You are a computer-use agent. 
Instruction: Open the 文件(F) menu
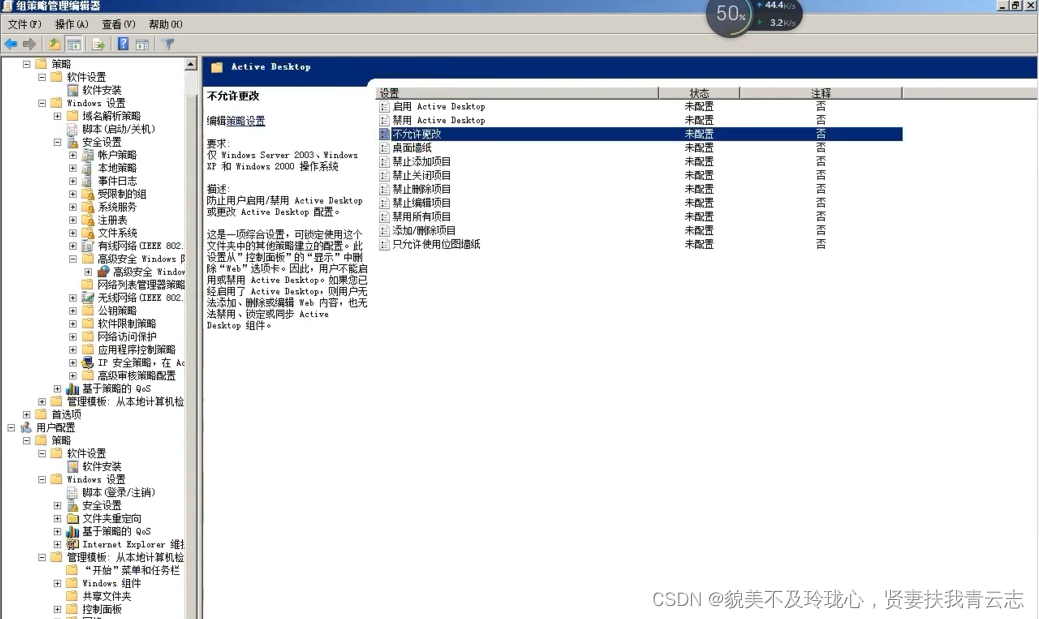coord(25,25)
